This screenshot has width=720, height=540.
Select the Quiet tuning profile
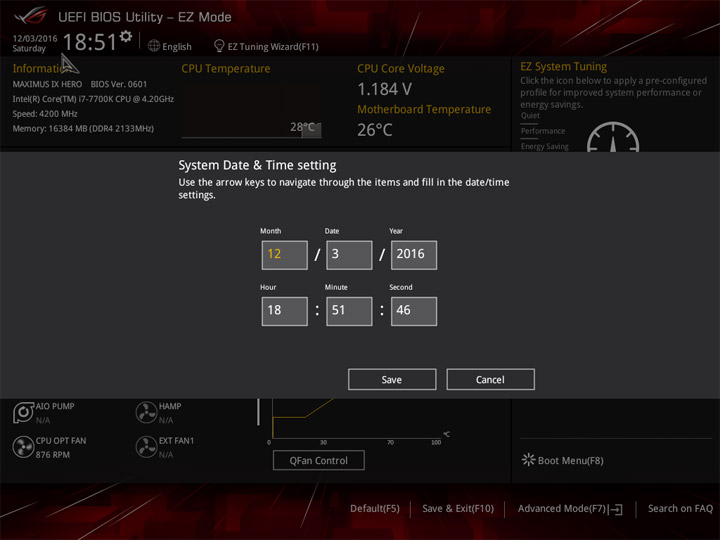(x=530, y=116)
